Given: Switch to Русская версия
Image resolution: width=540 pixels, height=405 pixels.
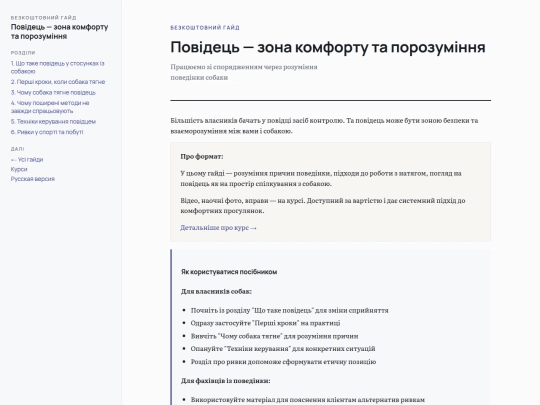Looking at the screenshot, I should [x=33, y=179].
